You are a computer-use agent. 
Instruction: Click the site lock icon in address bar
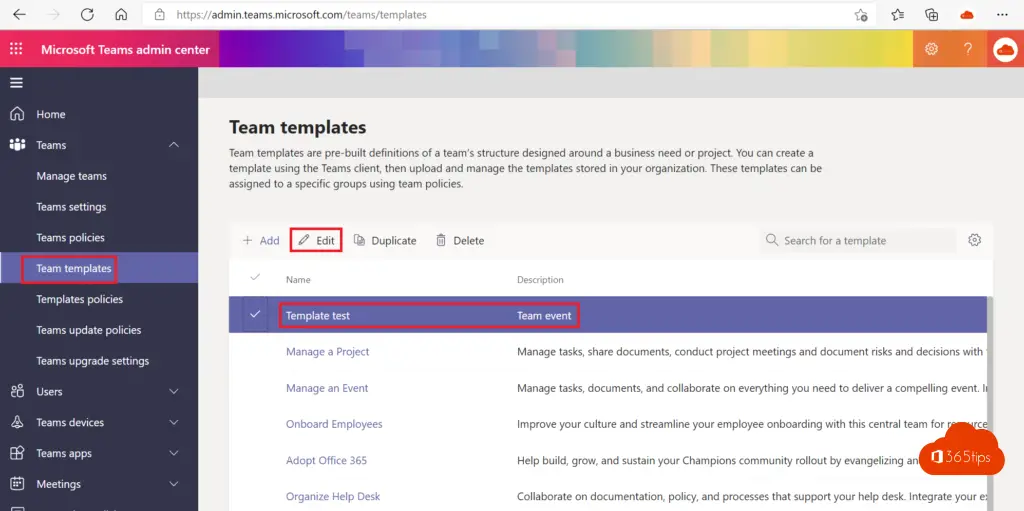click(x=159, y=14)
